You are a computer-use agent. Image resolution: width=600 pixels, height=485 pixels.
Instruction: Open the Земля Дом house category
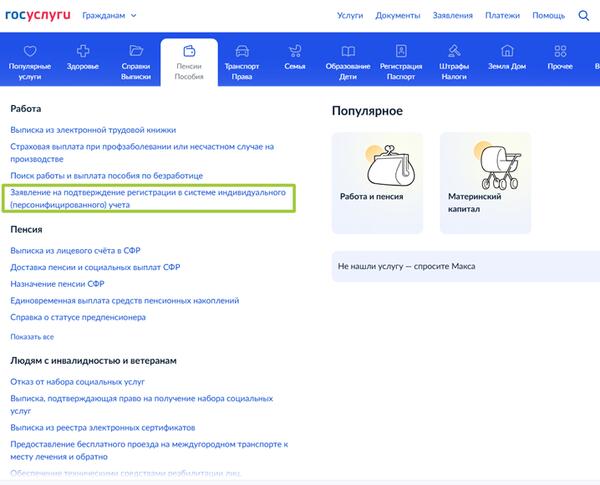coord(507,58)
